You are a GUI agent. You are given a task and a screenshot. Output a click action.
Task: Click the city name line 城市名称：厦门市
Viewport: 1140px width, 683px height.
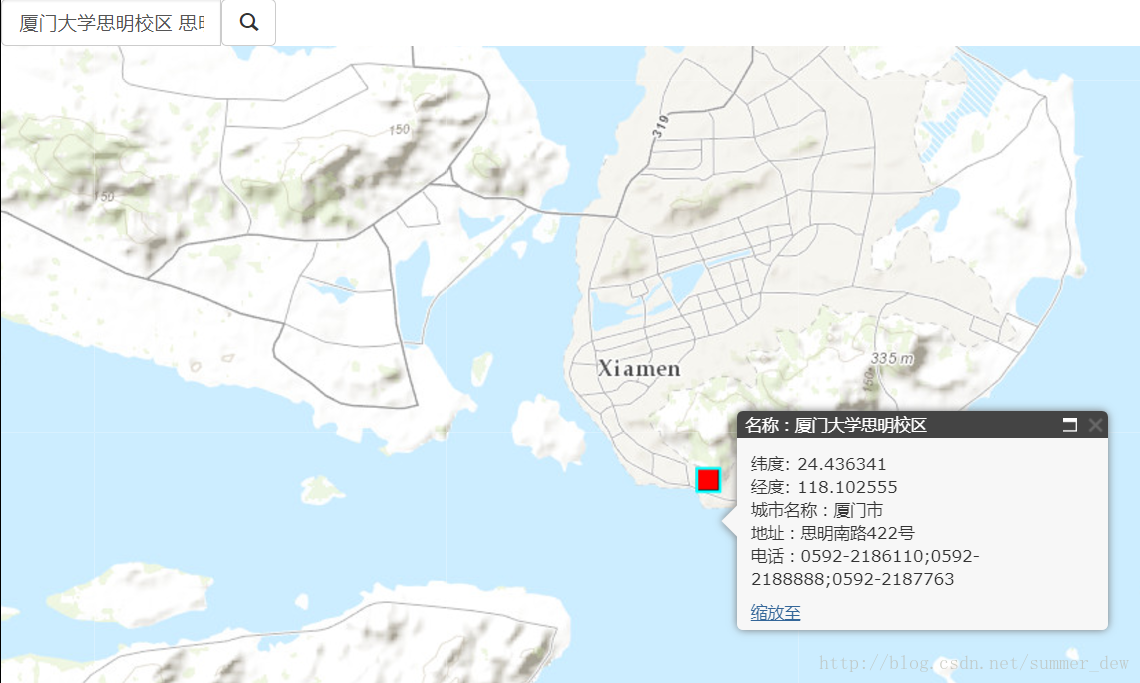coord(816,510)
